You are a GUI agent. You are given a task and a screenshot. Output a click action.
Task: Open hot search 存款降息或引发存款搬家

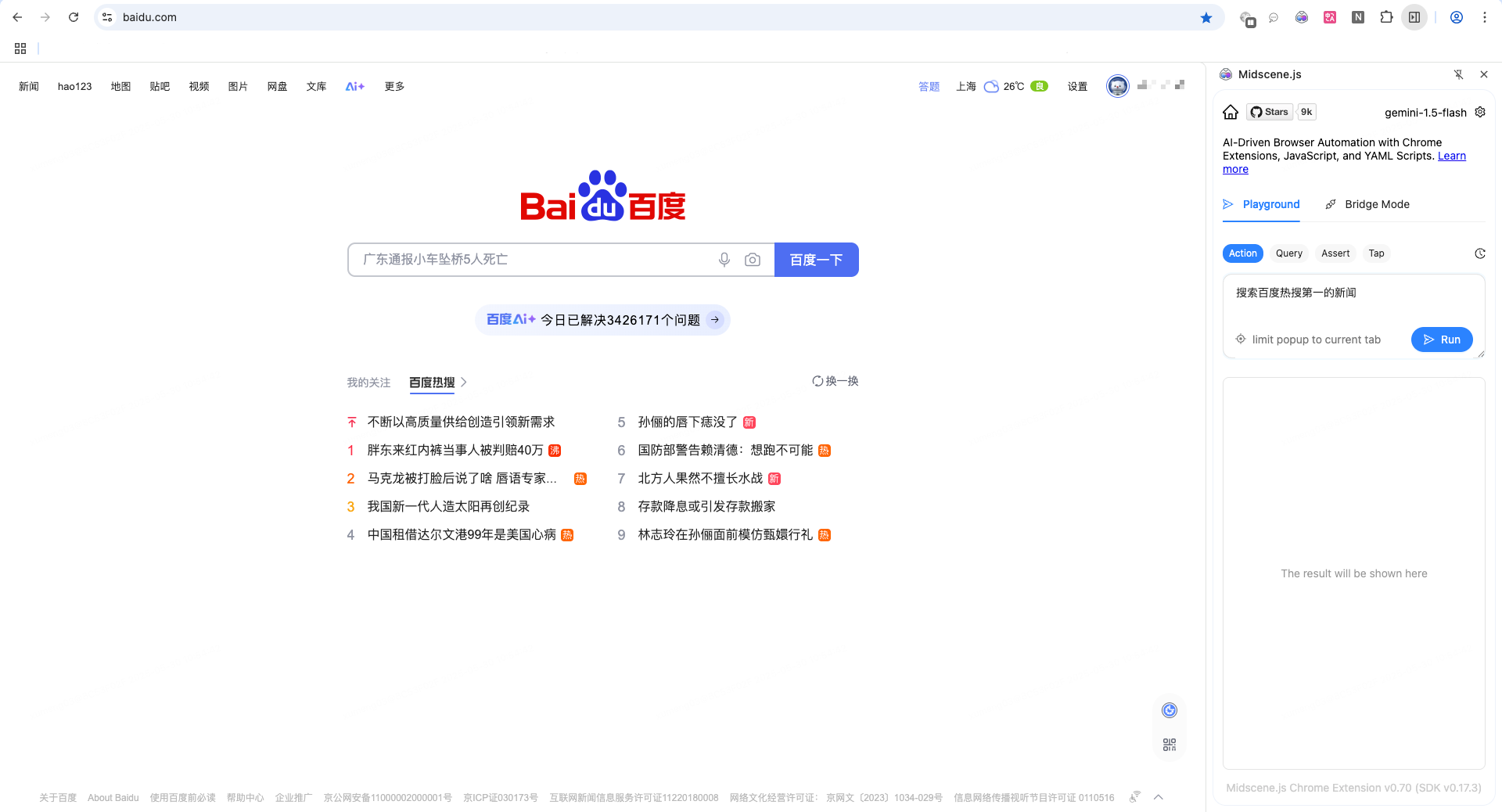[706, 507]
